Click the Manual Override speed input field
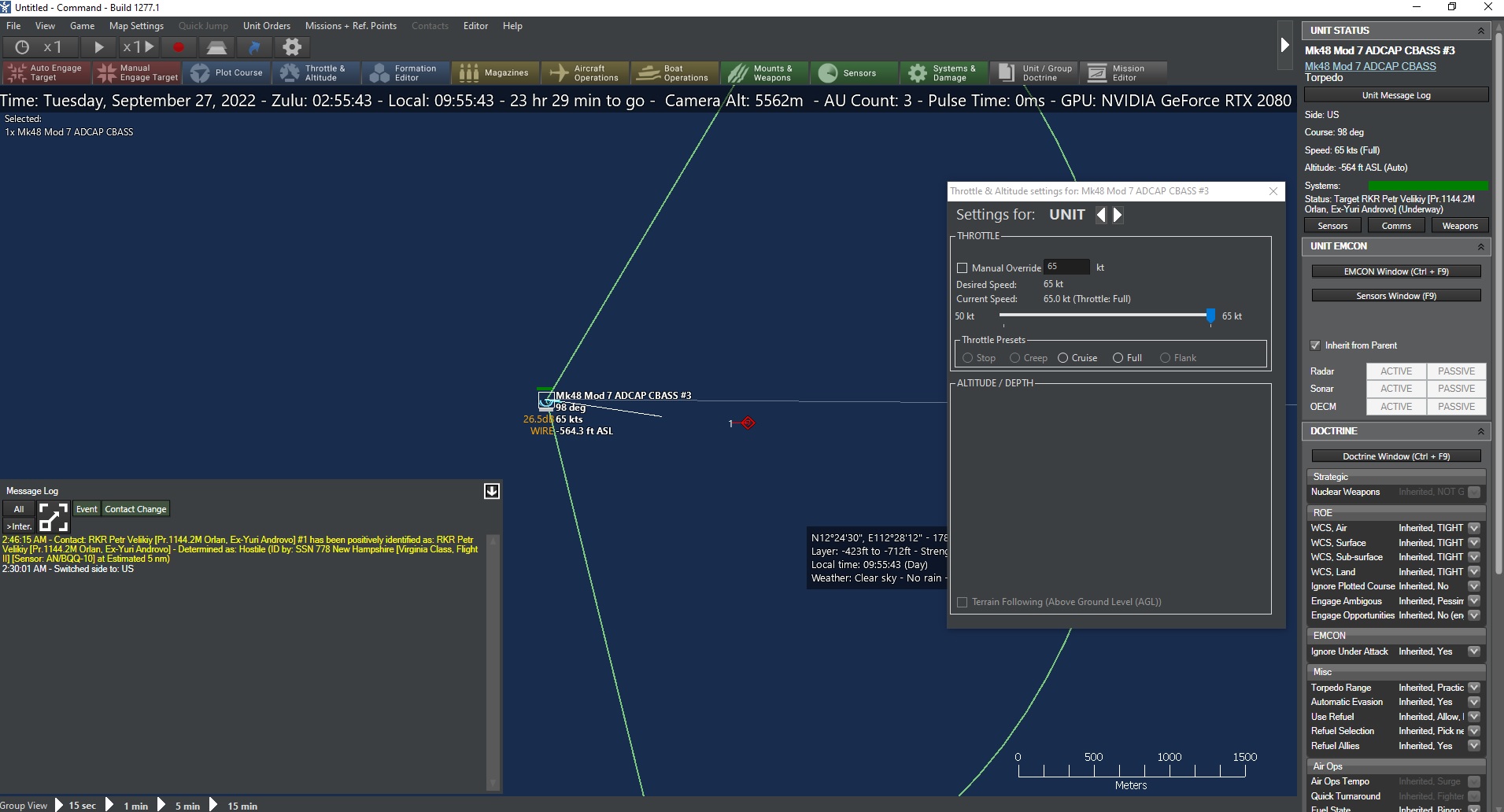The width and height of the screenshot is (1504, 812). [1066, 268]
